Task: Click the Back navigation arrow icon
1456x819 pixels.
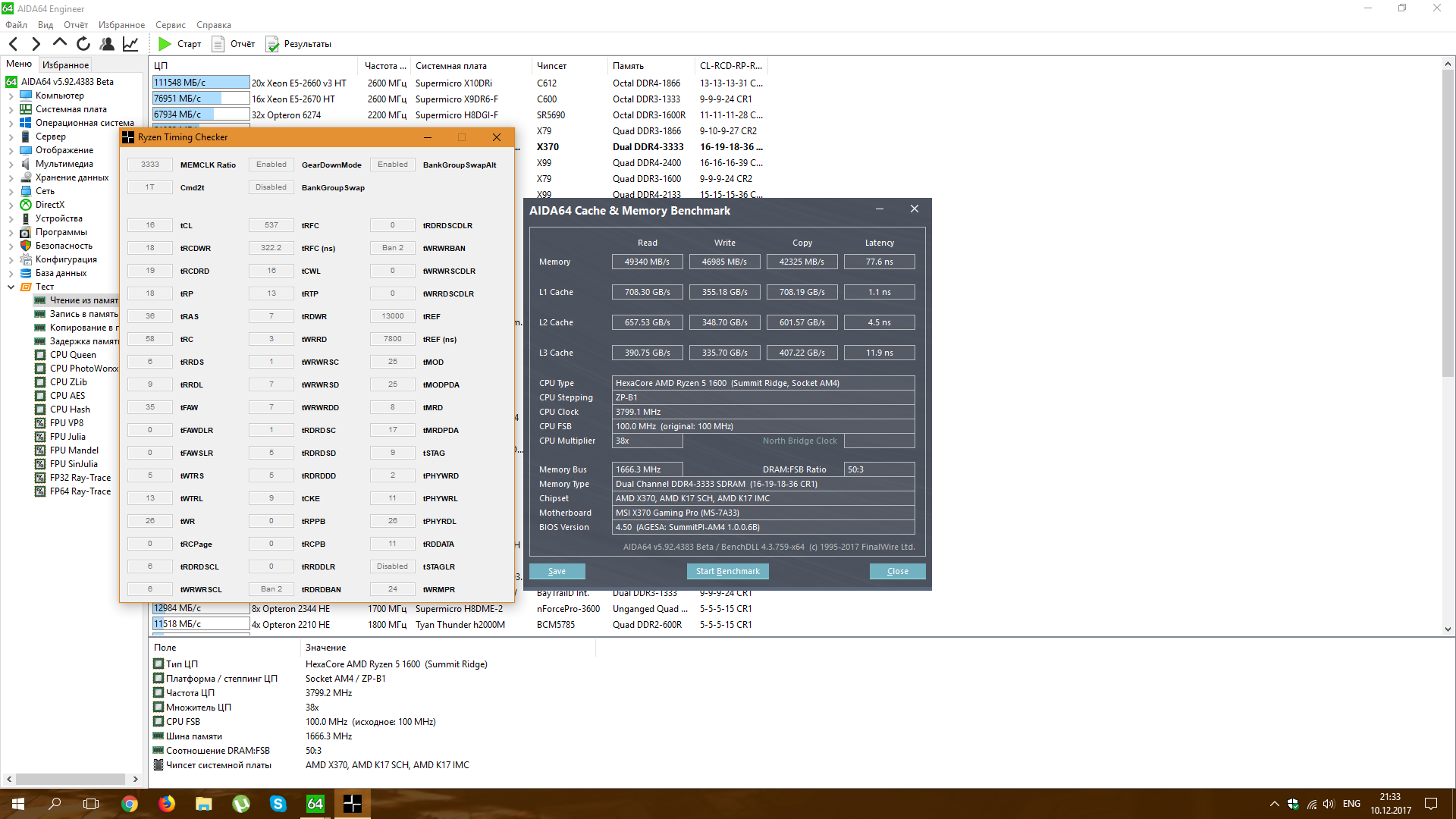Action: tap(13, 44)
